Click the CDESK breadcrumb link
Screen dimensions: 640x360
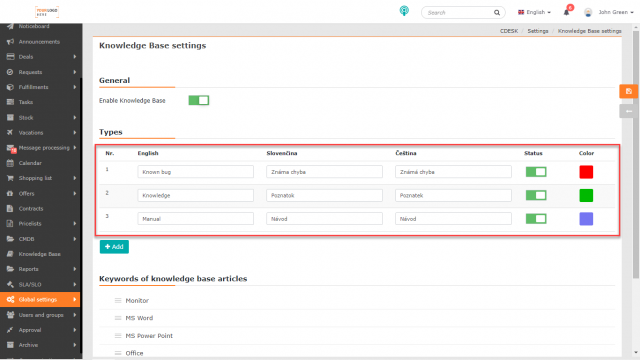pos(509,31)
